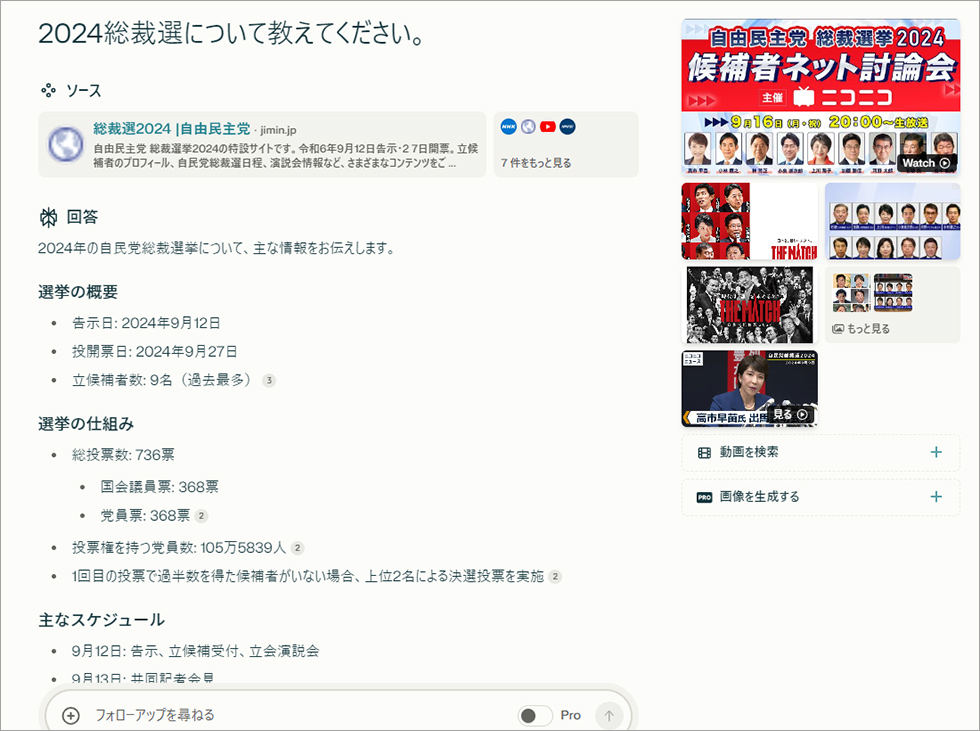Open citation 2 next to 105万5839人

[x=298, y=548]
